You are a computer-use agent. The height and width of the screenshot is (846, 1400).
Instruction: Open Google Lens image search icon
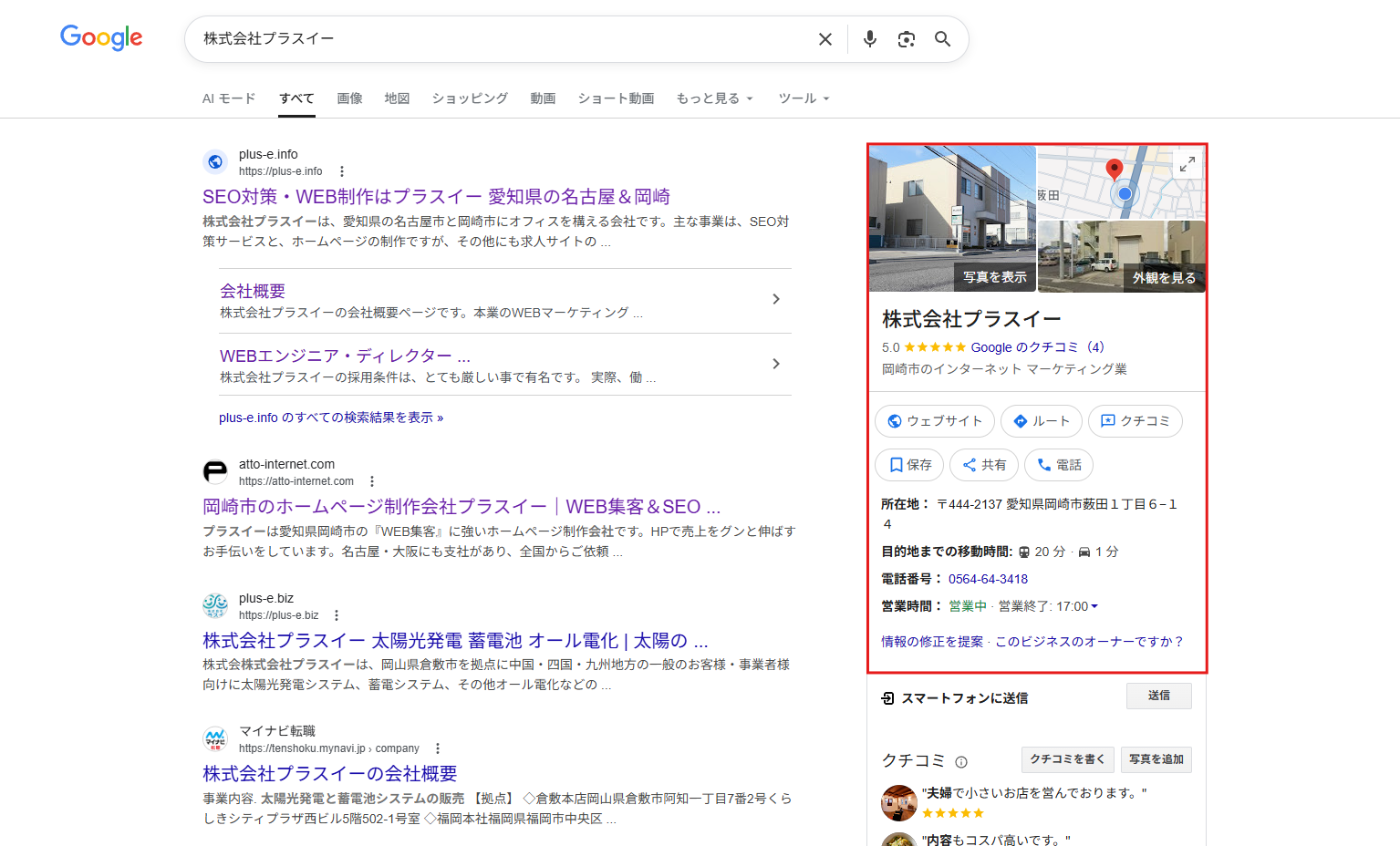pyautogui.click(x=906, y=39)
